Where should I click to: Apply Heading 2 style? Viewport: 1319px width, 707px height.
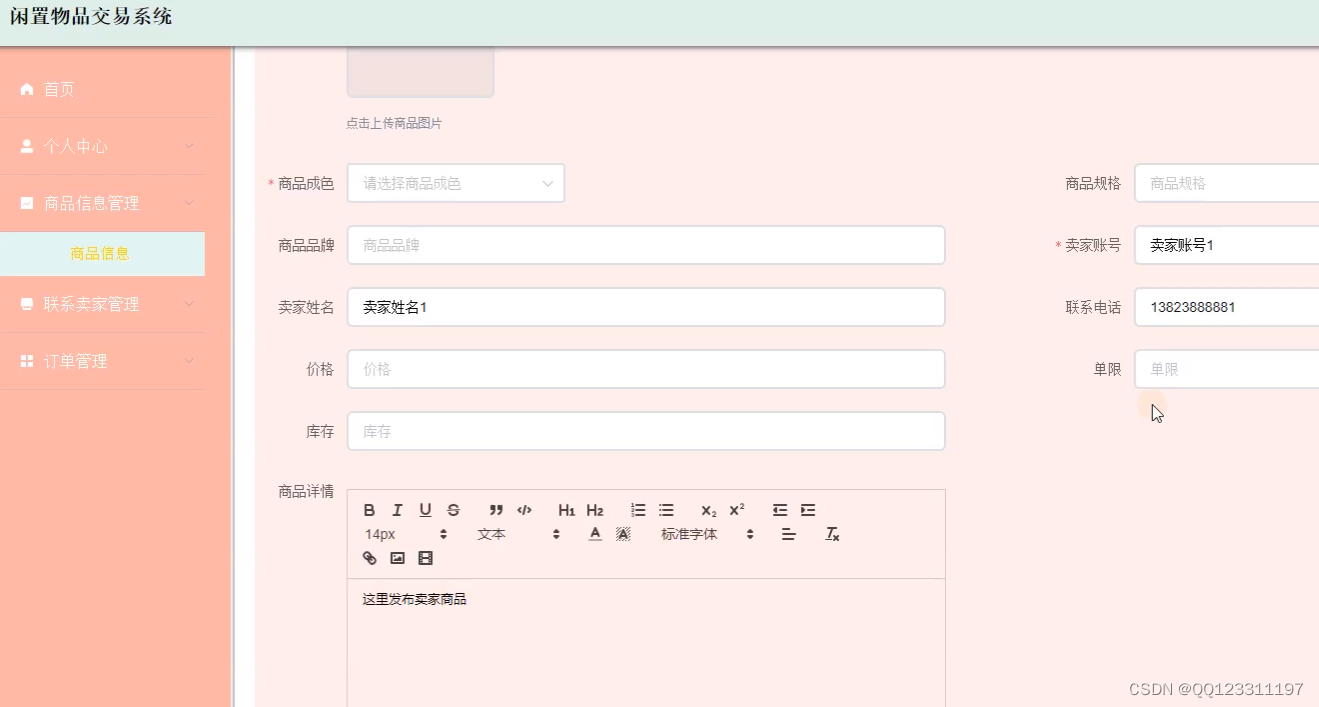pyautogui.click(x=595, y=510)
